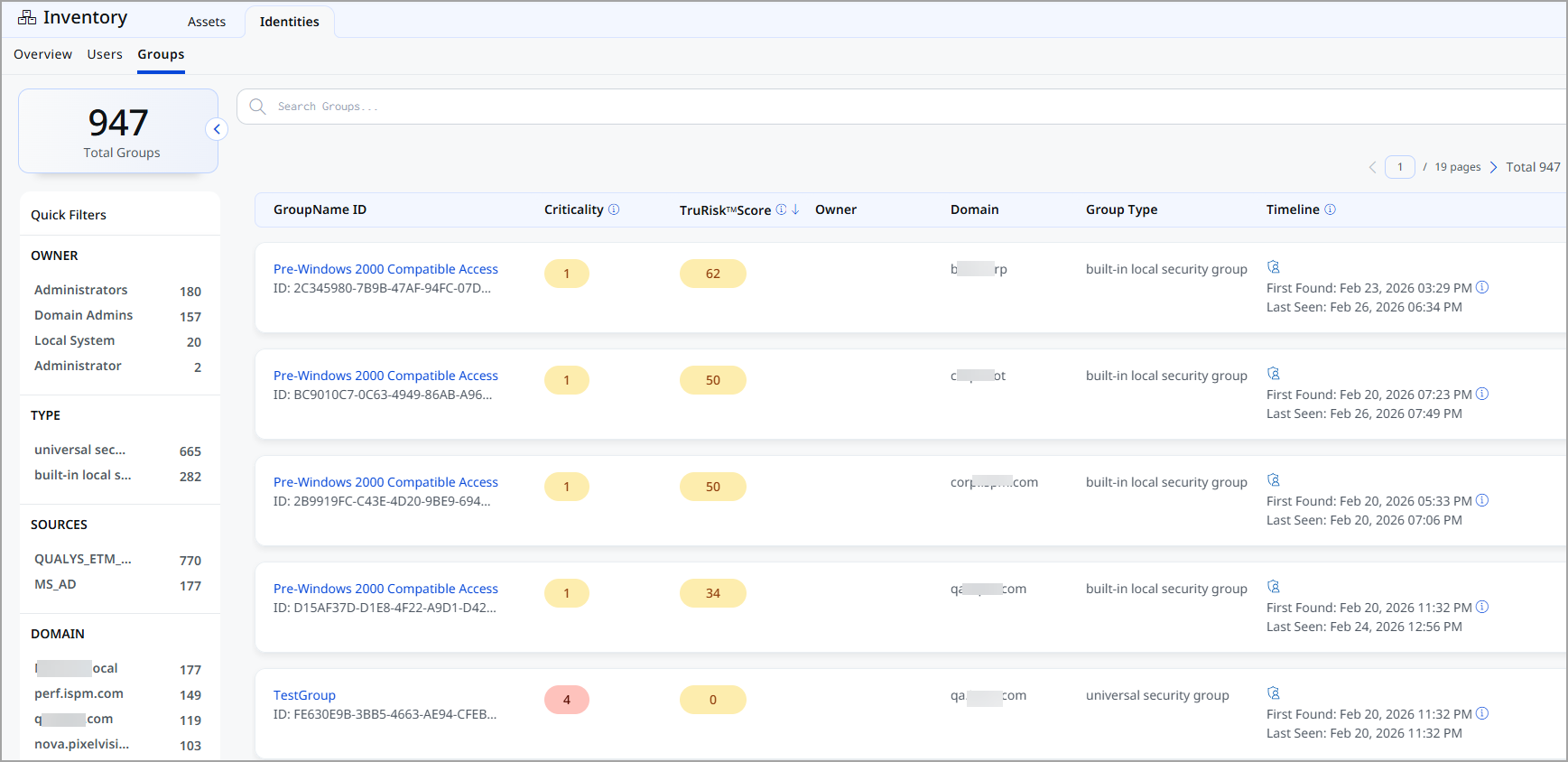Click the 'Total 947' pagination text

click(1533, 167)
